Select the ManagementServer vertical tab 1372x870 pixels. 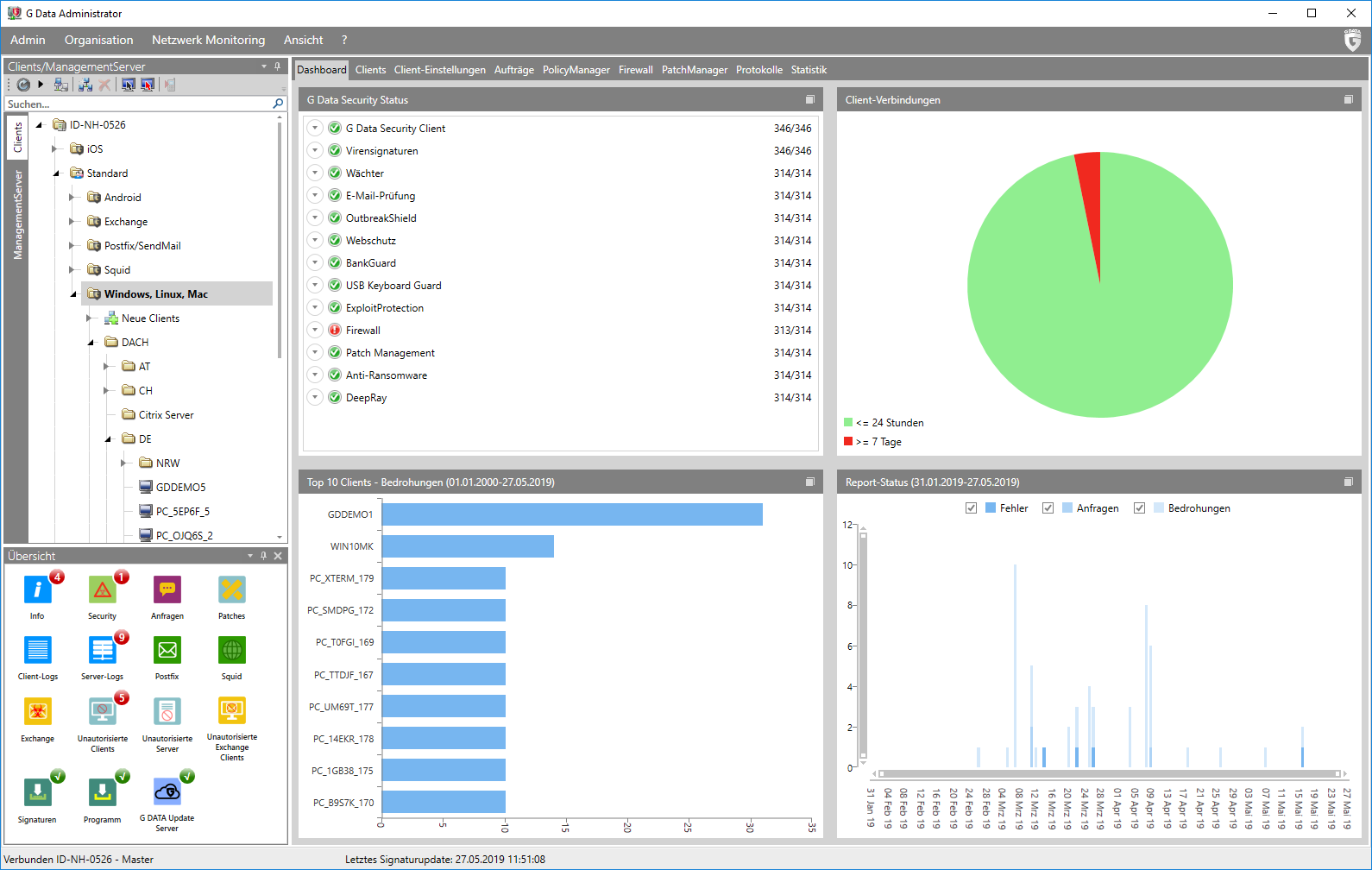coord(17,214)
